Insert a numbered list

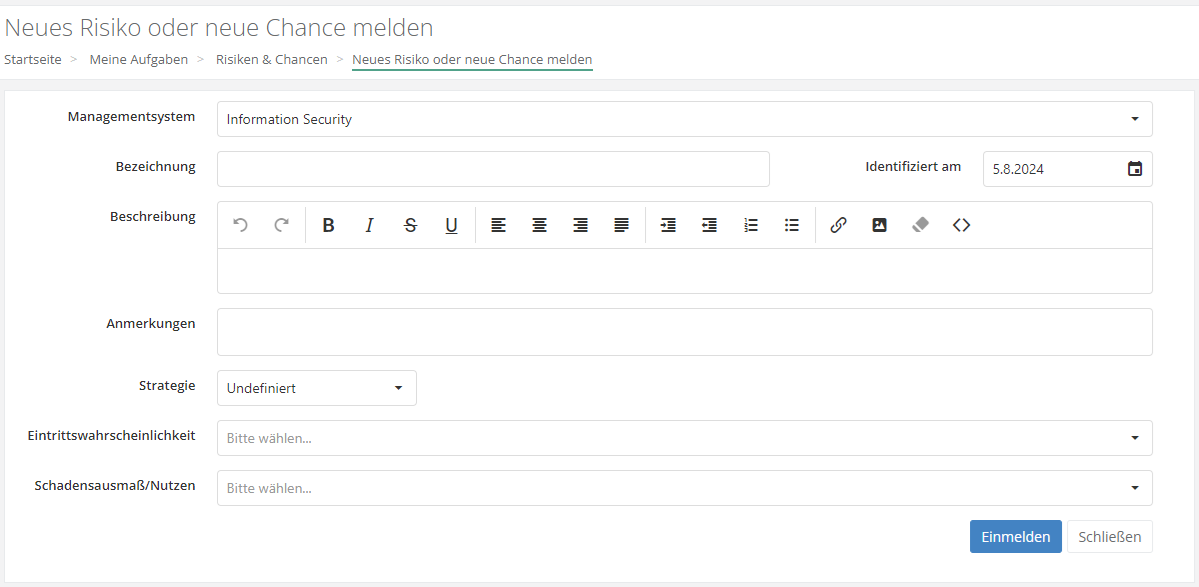coord(751,226)
